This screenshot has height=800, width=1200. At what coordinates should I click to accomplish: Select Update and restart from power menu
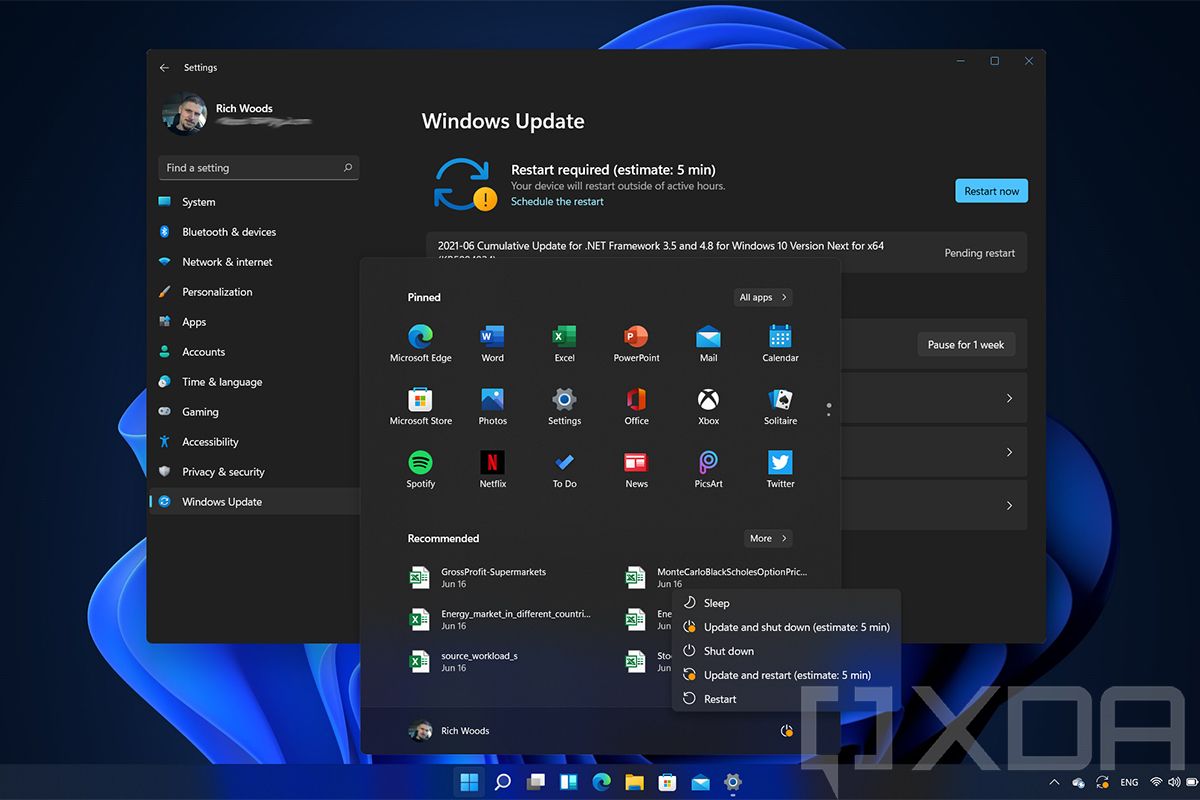click(x=786, y=675)
